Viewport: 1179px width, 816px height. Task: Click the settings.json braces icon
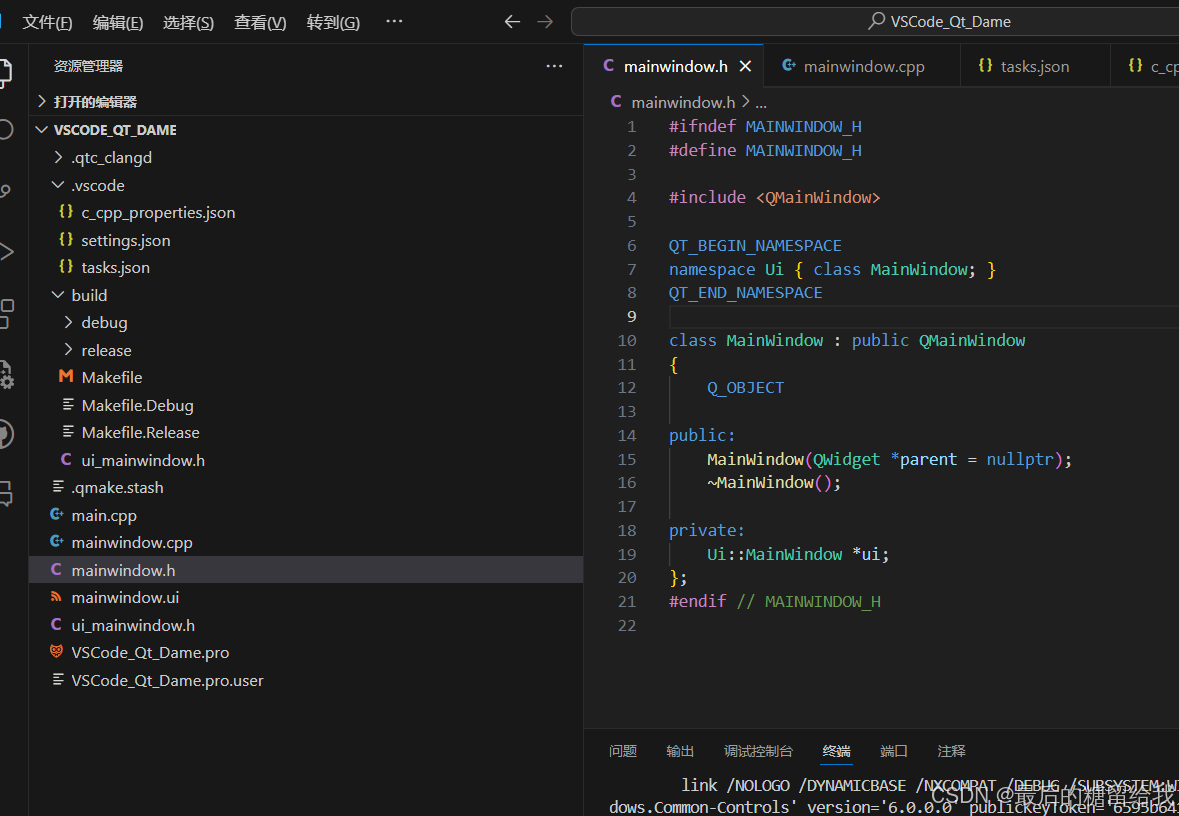66,239
